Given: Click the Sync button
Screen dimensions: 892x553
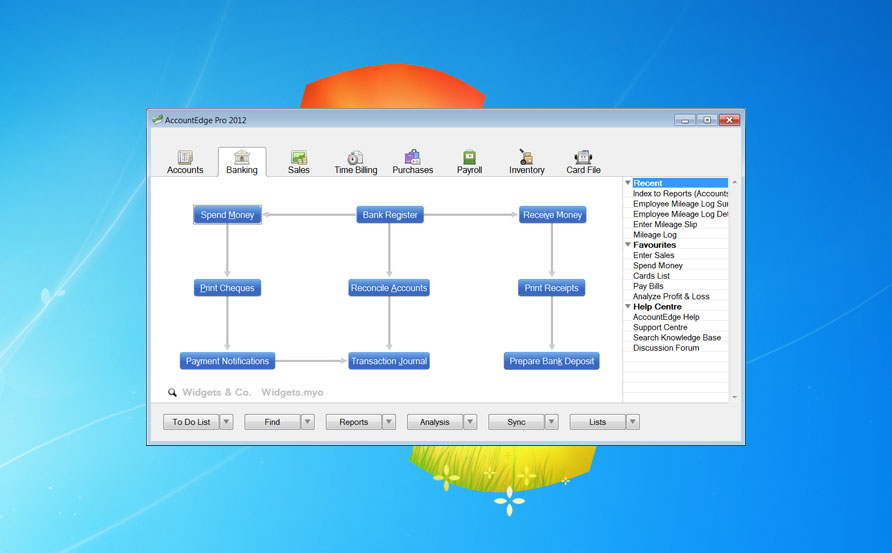Looking at the screenshot, I should [516, 422].
